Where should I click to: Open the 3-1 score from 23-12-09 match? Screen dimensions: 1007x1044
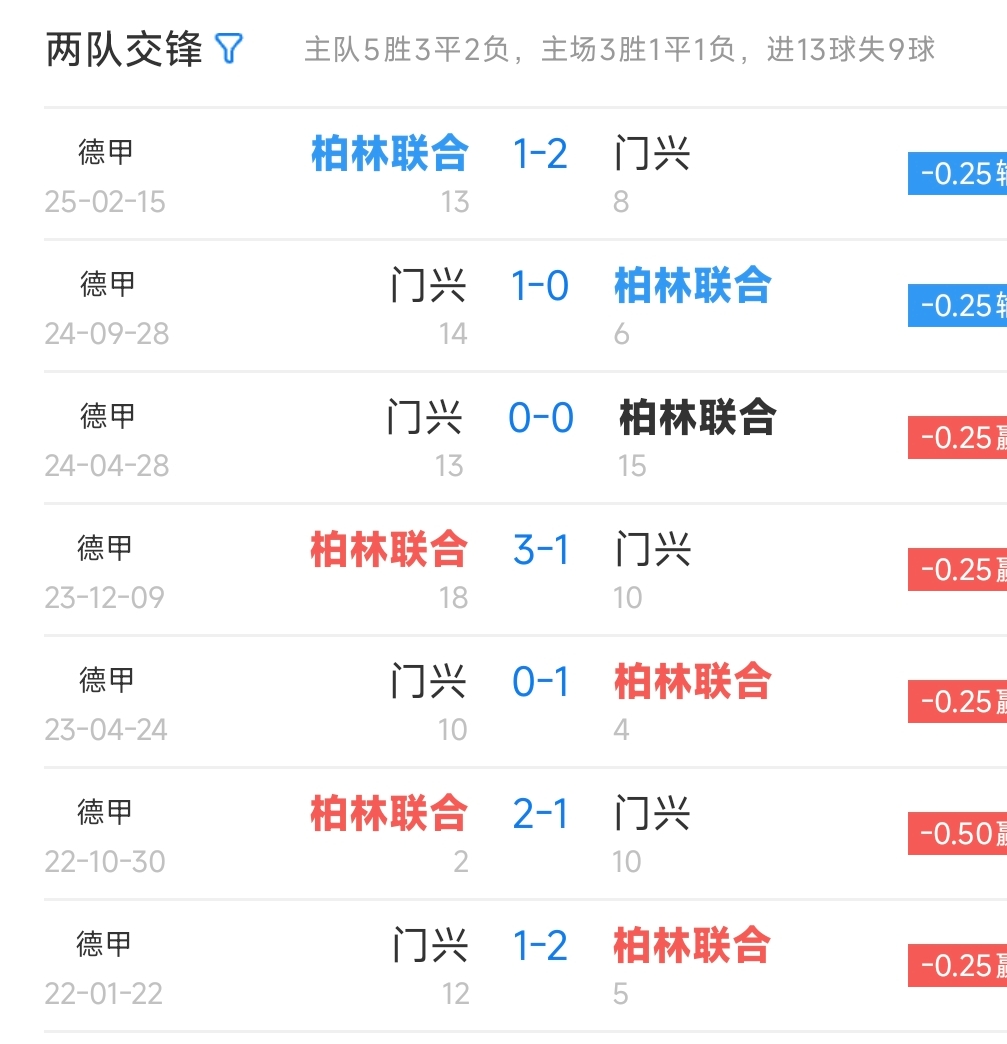[x=540, y=550]
